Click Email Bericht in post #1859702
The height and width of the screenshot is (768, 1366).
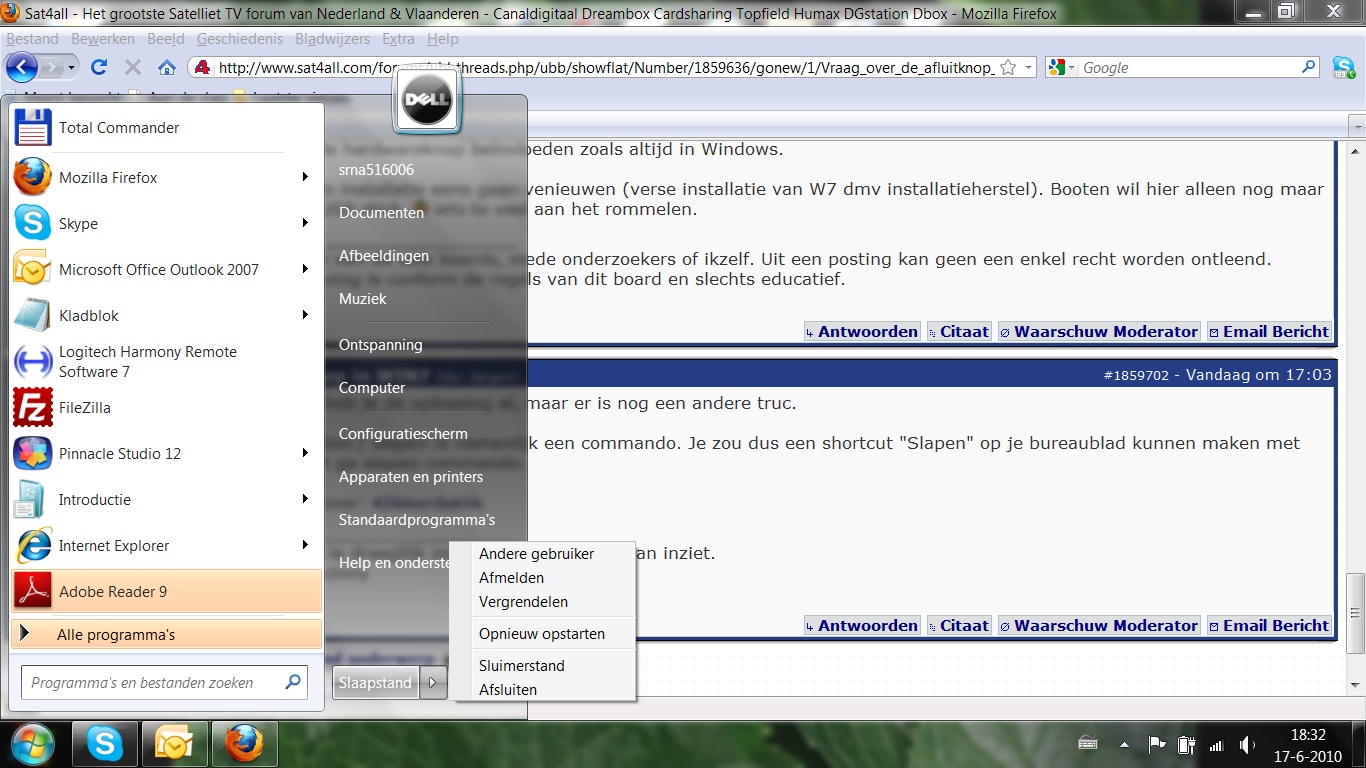coord(1269,626)
